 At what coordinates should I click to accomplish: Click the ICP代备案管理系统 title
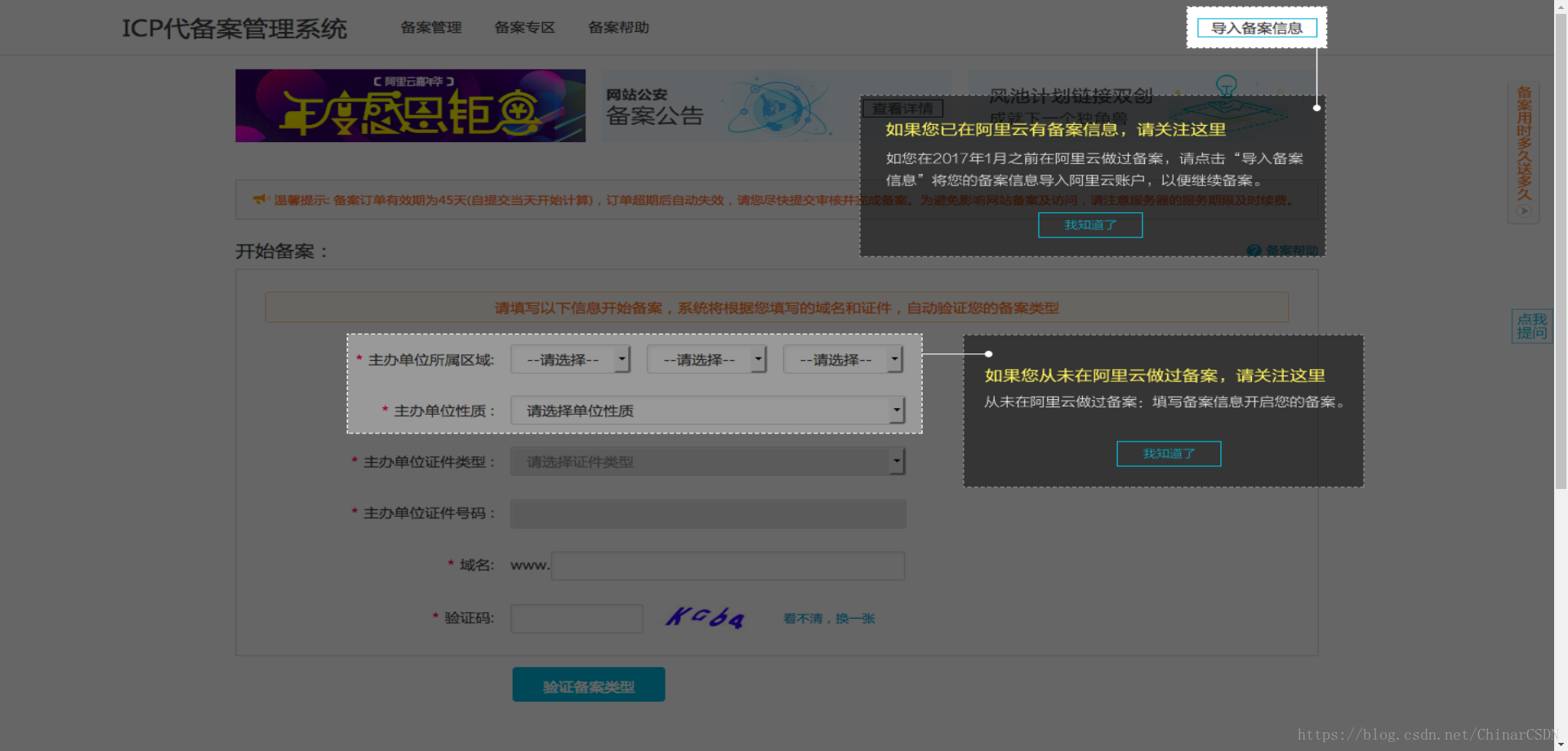tap(234, 29)
